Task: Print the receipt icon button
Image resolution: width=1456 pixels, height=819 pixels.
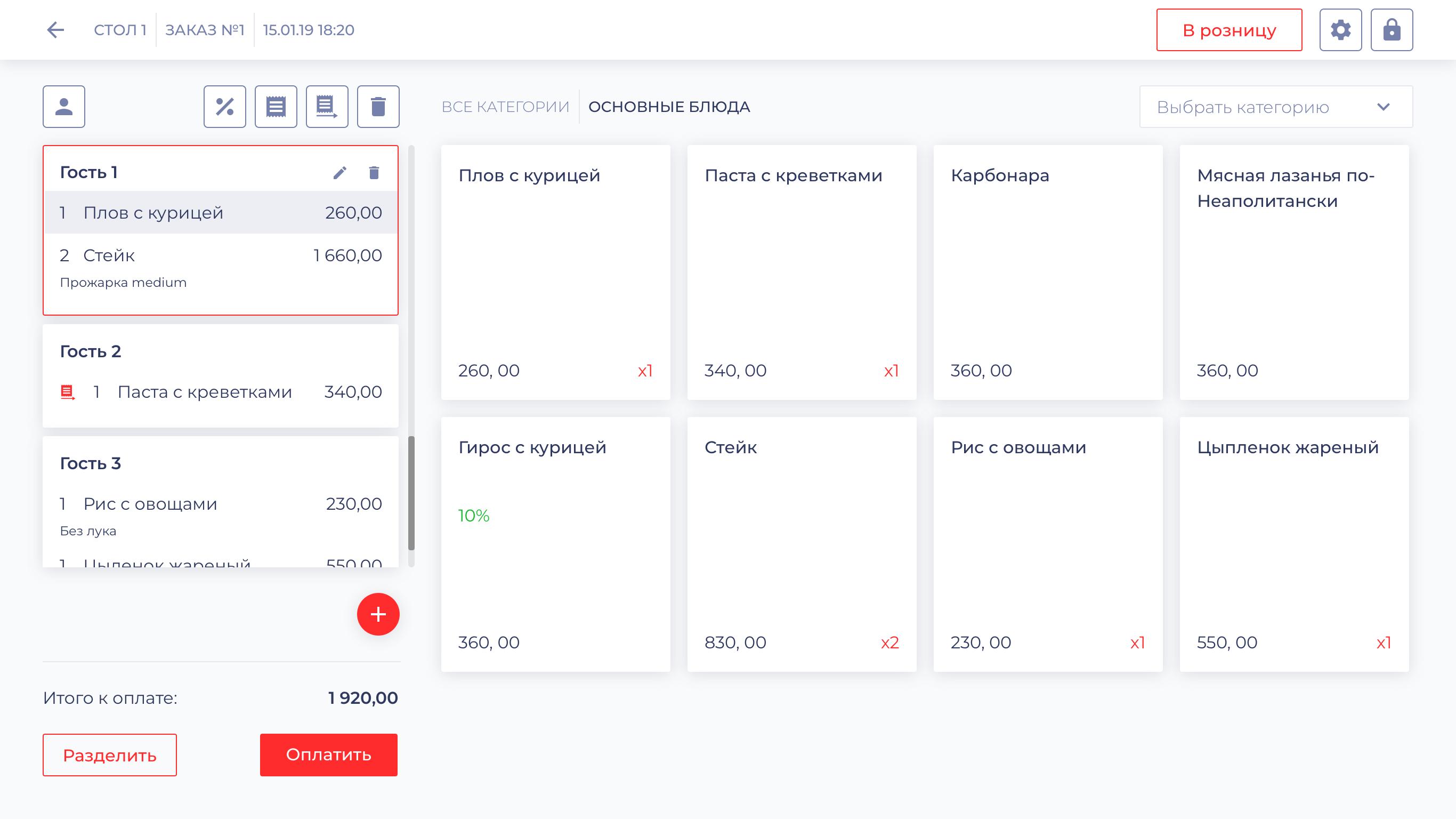Action: coord(276,106)
